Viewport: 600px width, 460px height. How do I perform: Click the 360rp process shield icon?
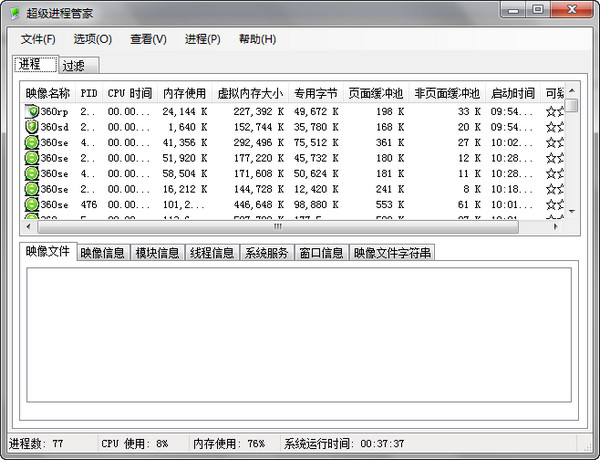pos(32,111)
